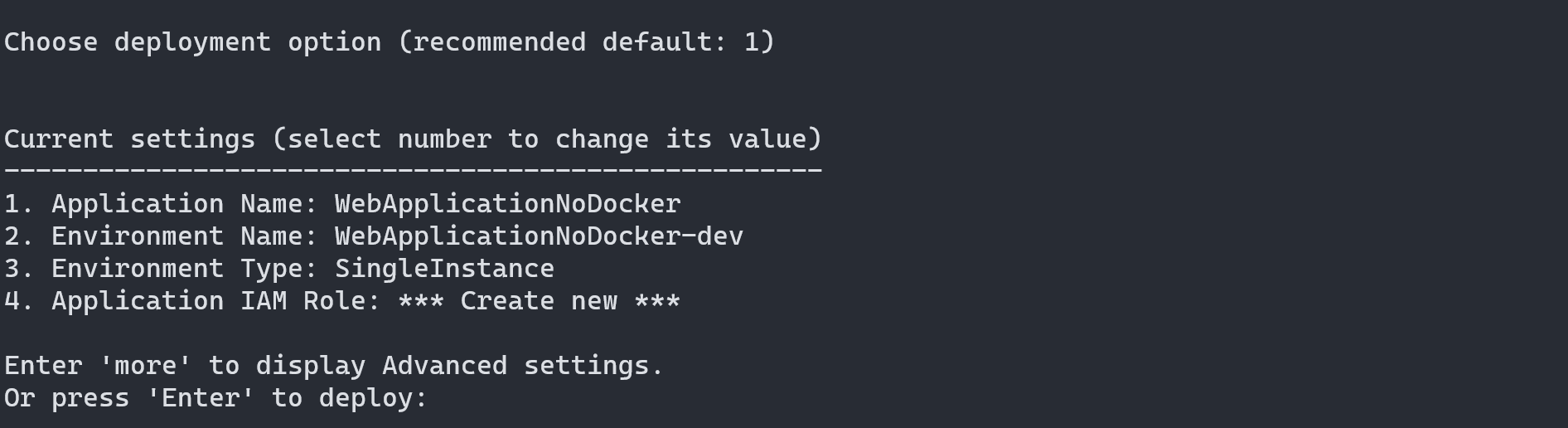The height and width of the screenshot is (428, 1568).
Task: Click after the 'to deploy:' prompt
Action: click(443, 398)
